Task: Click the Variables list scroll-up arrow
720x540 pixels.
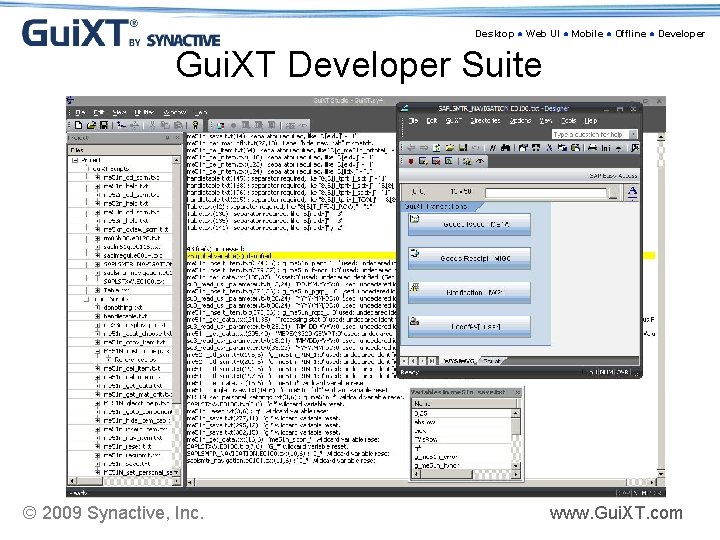Action: tap(516, 413)
